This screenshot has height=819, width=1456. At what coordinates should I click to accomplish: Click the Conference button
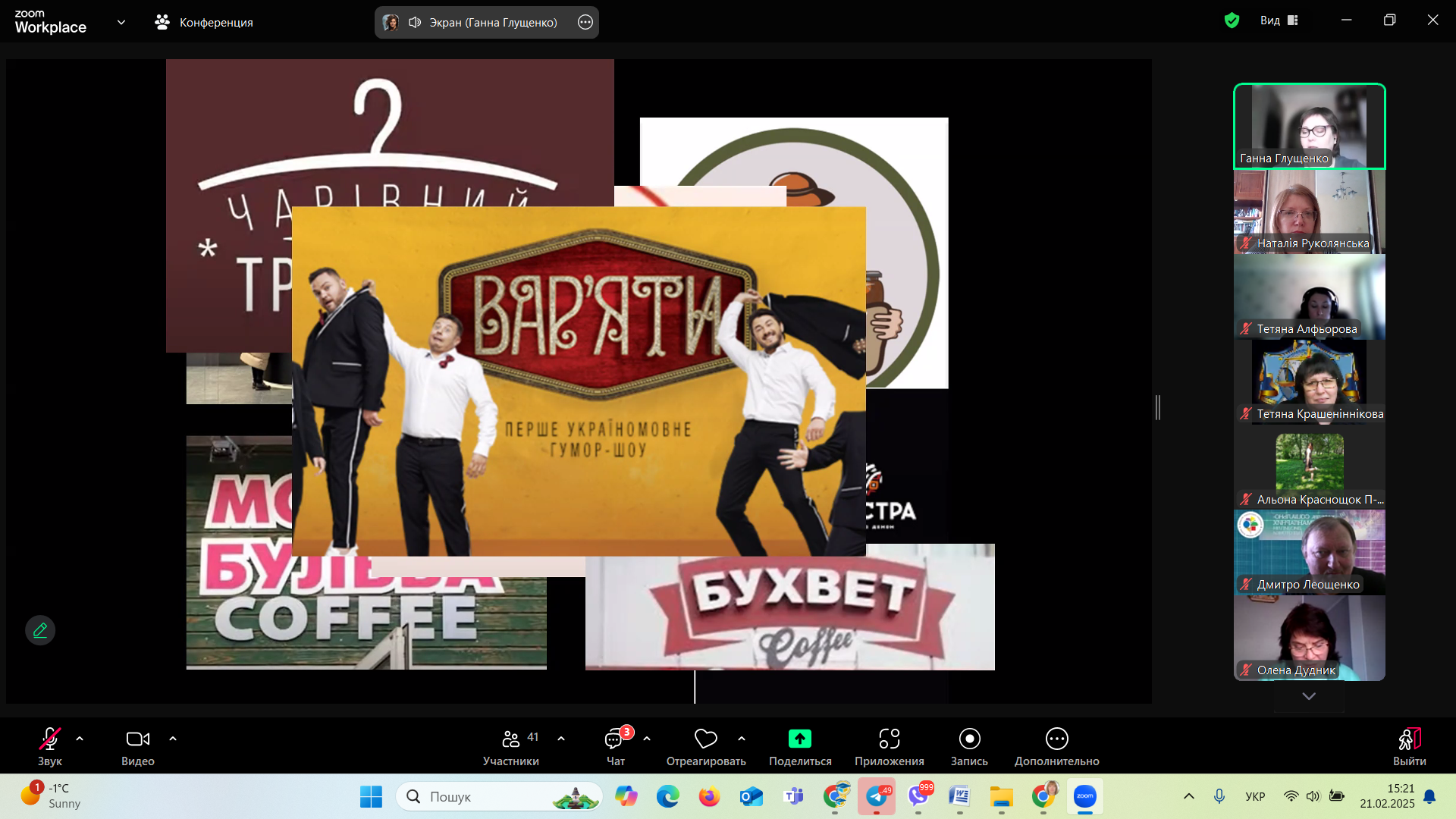click(204, 22)
